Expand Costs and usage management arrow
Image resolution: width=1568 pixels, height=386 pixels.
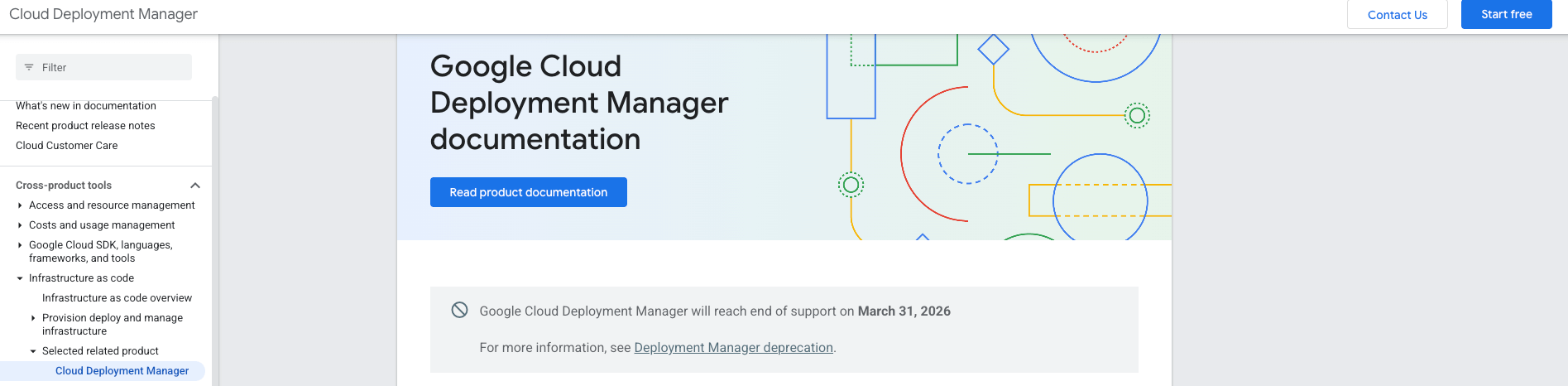pos(20,225)
